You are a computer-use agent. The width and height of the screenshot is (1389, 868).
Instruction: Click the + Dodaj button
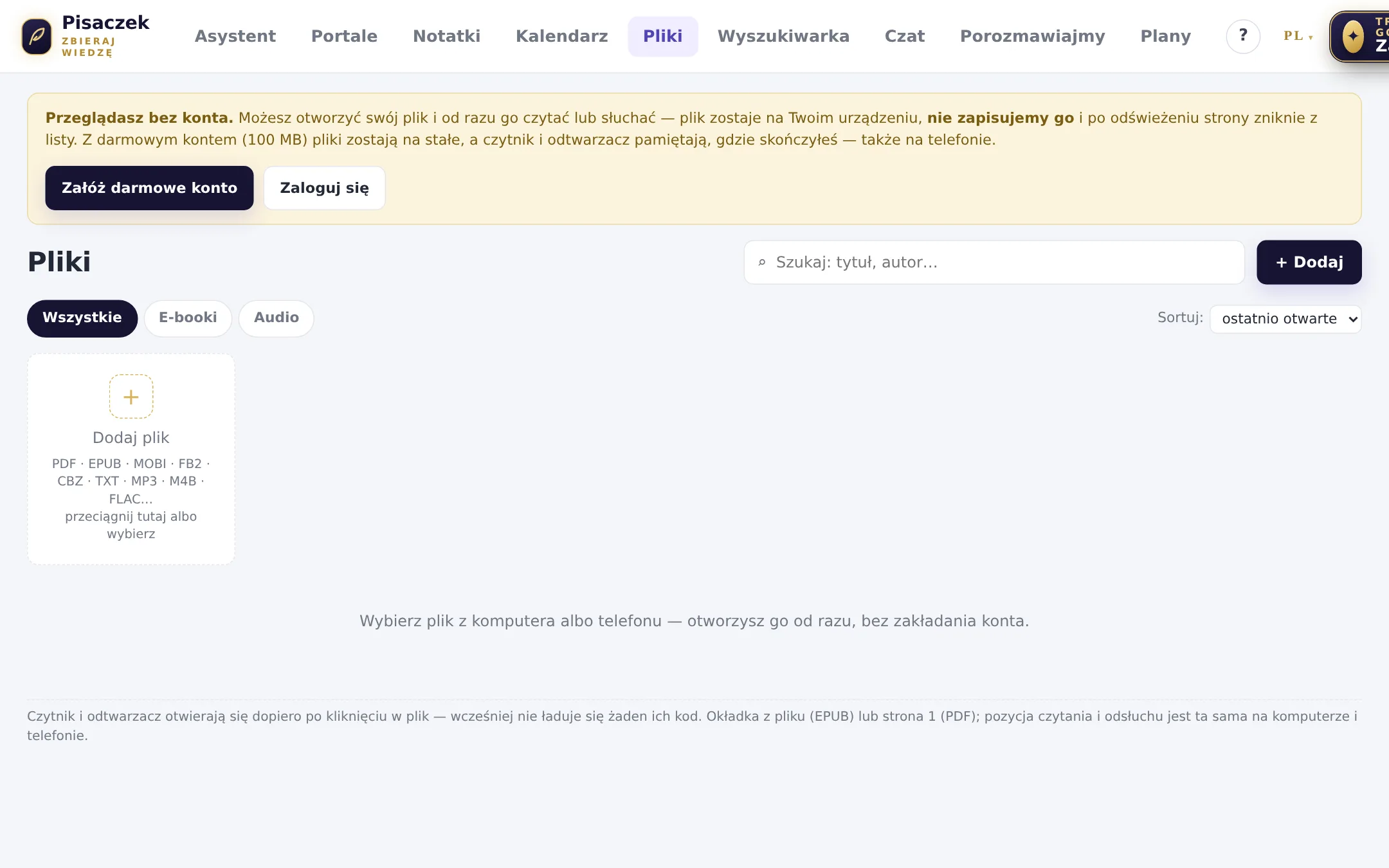click(x=1309, y=262)
